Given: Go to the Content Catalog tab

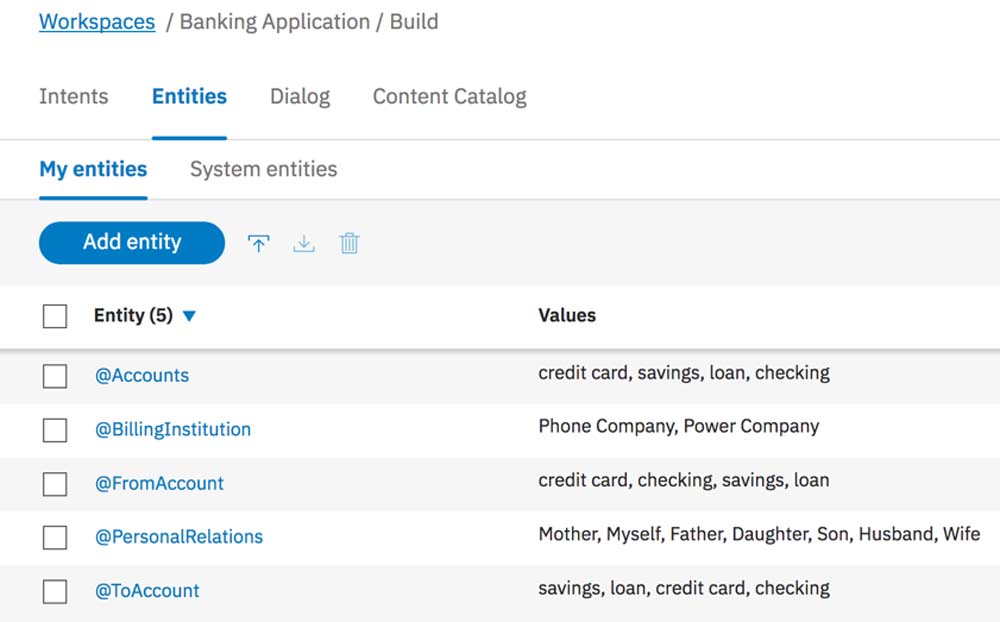Looking at the screenshot, I should 449,97.
